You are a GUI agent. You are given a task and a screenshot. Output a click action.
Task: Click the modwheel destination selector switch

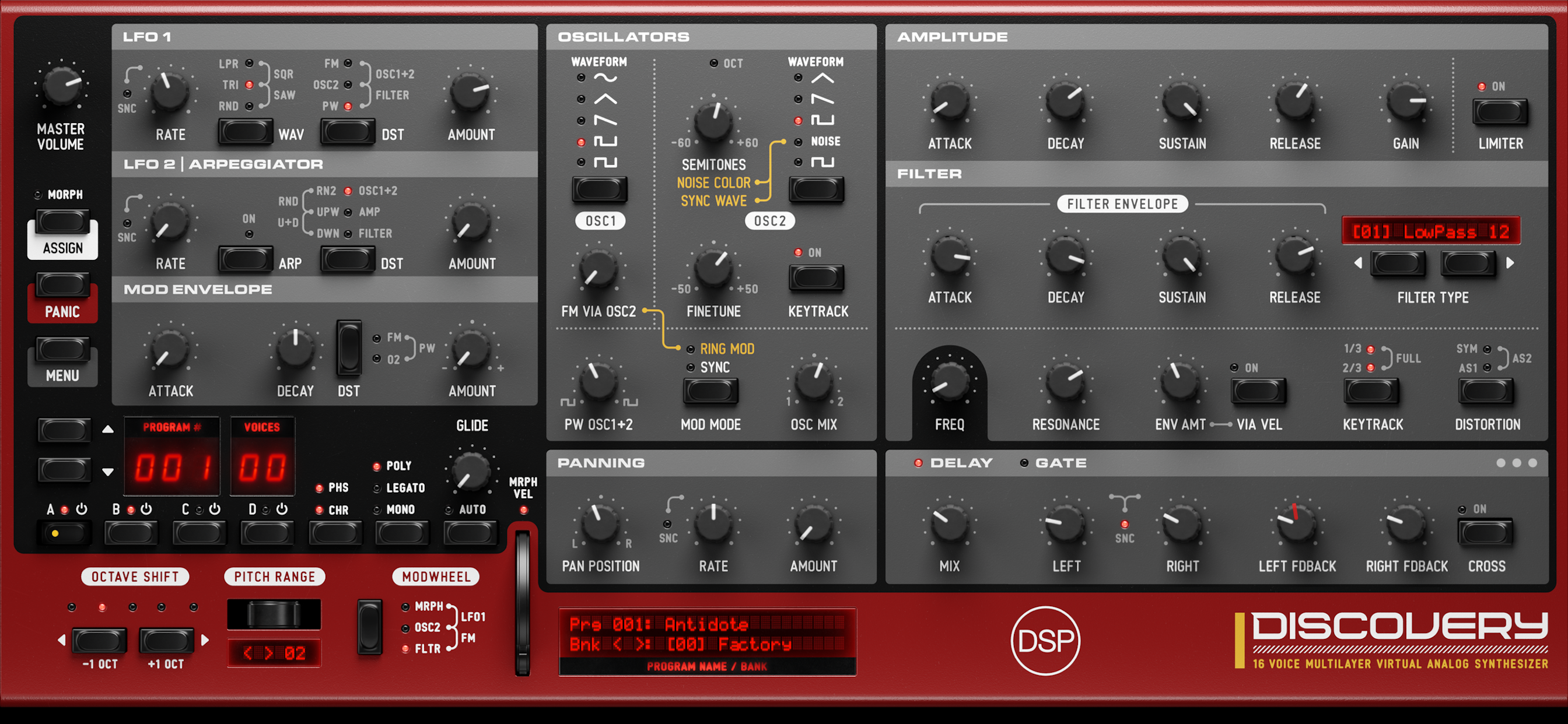click(x=369, y=627)
